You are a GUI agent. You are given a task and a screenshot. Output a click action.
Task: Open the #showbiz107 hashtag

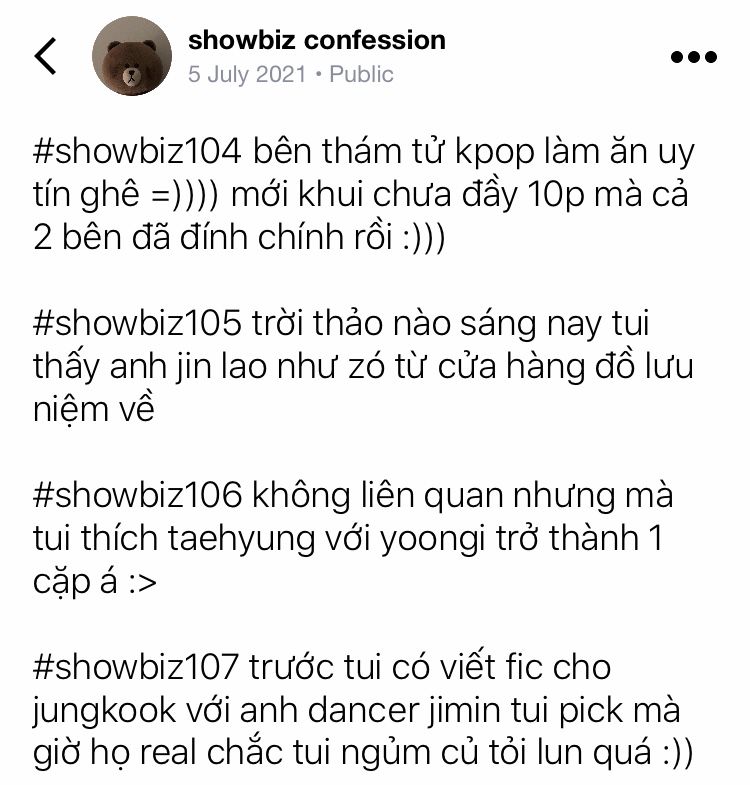click(135, 667)
